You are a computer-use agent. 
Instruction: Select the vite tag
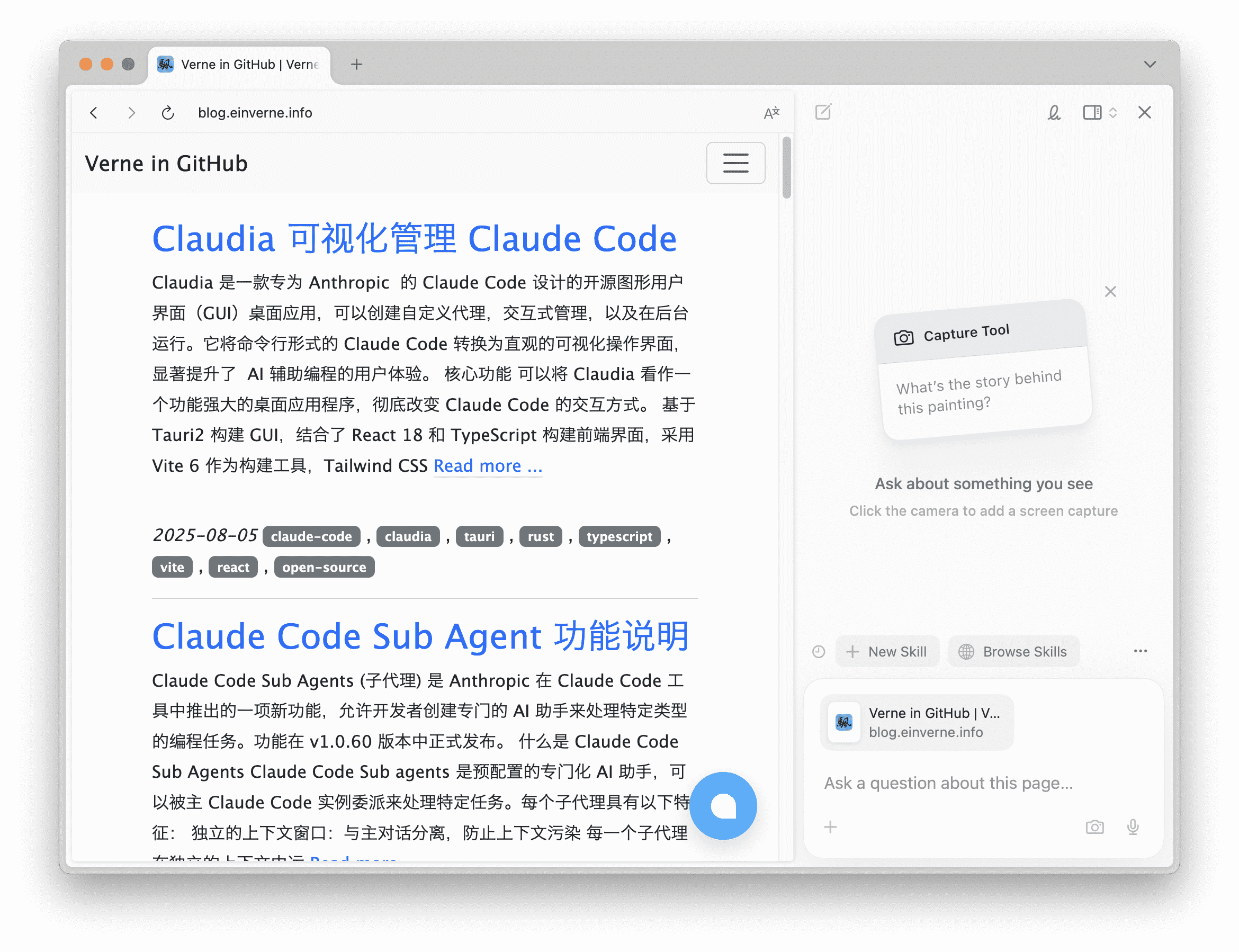pos(172,567)
